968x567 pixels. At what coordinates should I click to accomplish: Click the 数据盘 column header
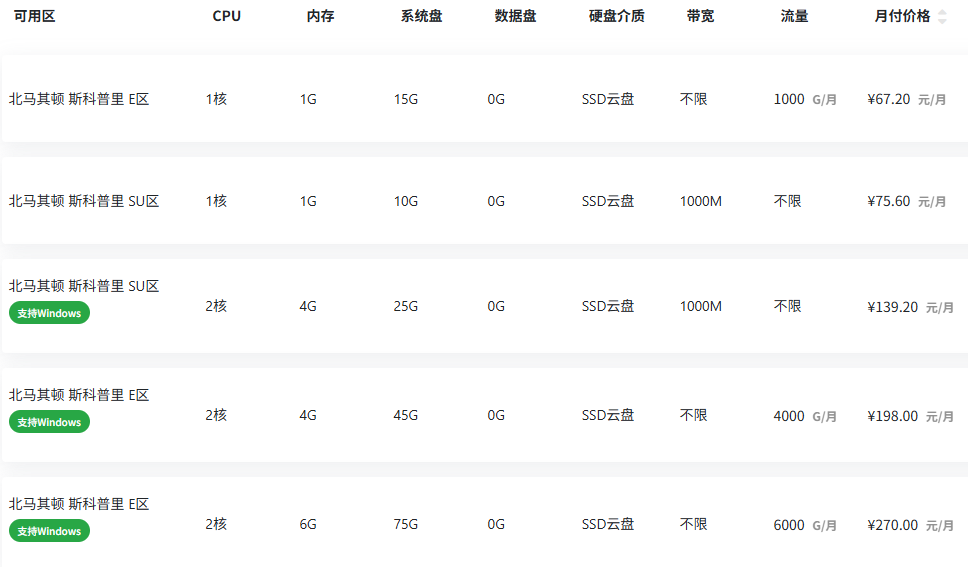pyautogui.click(x=515, y=16)
